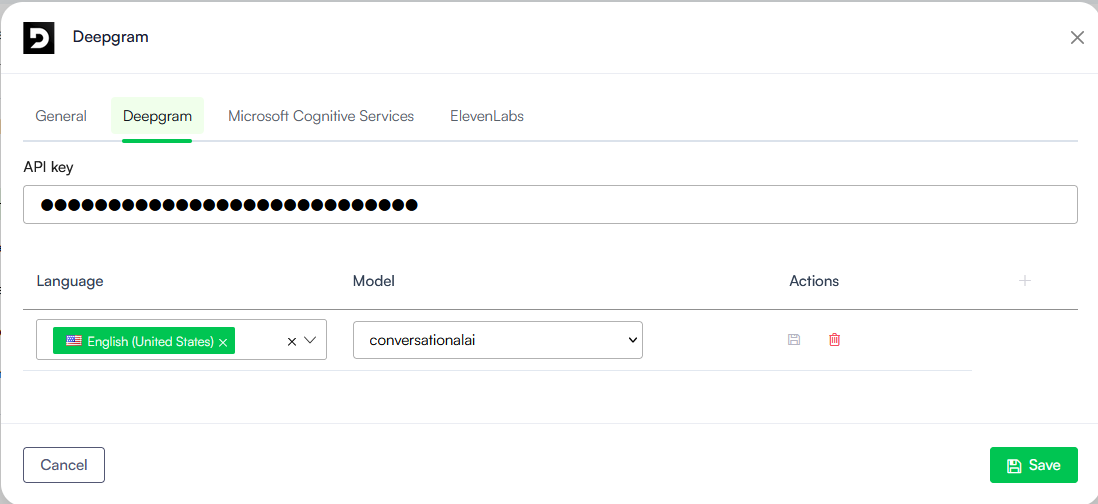Click the Actions column header
The image size is (1098, 504).
814,281
